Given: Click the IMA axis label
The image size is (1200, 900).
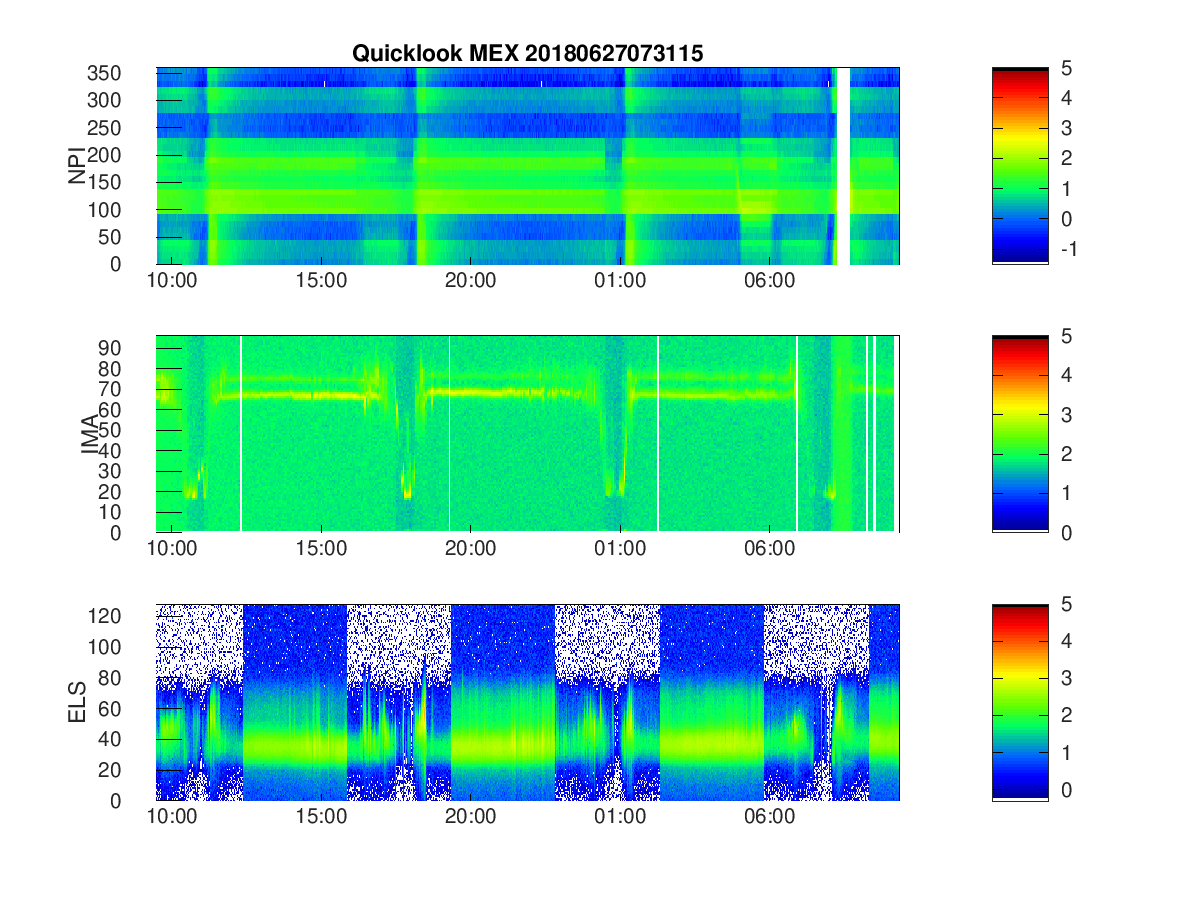Looking at the screenshot, I should click(90, 434).
